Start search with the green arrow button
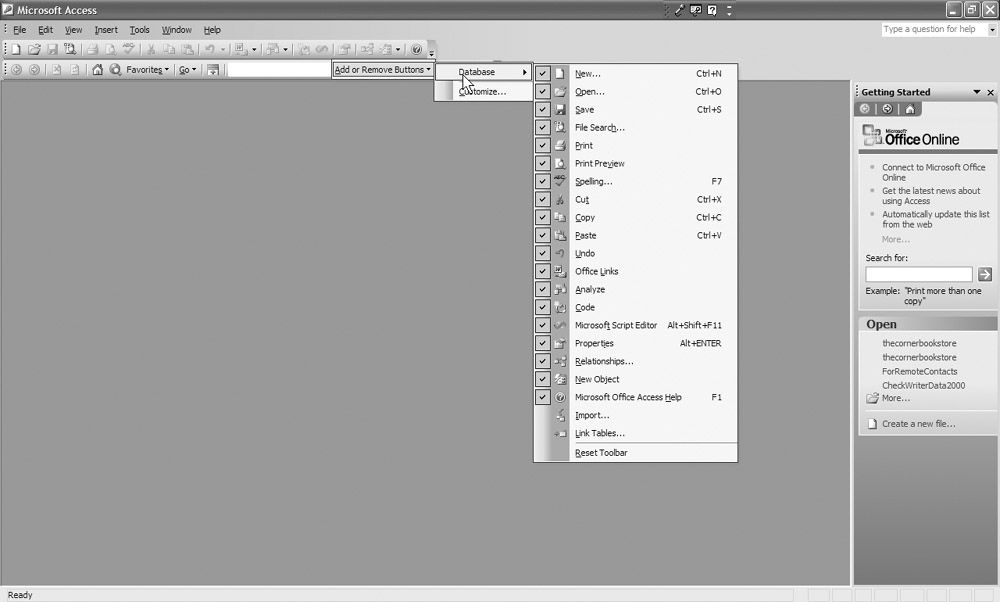Viewport: 1000px width, 602px height. pyautogui.click(x=985, y=274)
